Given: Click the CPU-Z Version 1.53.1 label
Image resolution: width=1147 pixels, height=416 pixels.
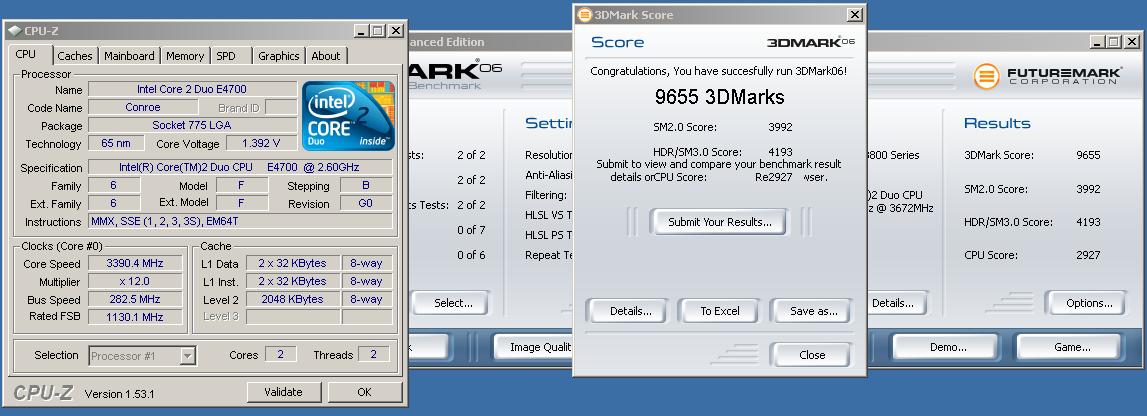Looking at the screenshot, I should (x=119, y=394).
